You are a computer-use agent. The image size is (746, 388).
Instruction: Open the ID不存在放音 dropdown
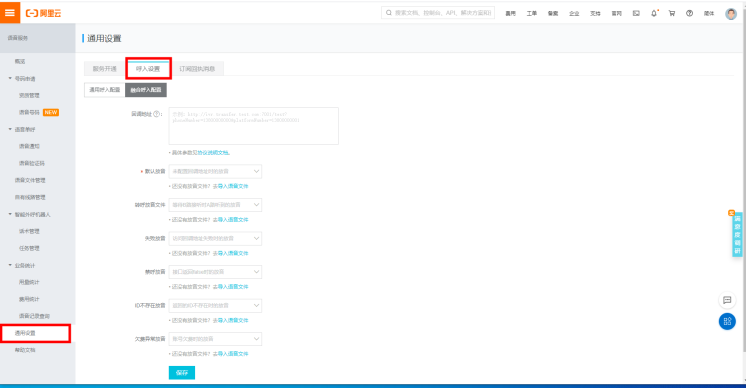215,305
